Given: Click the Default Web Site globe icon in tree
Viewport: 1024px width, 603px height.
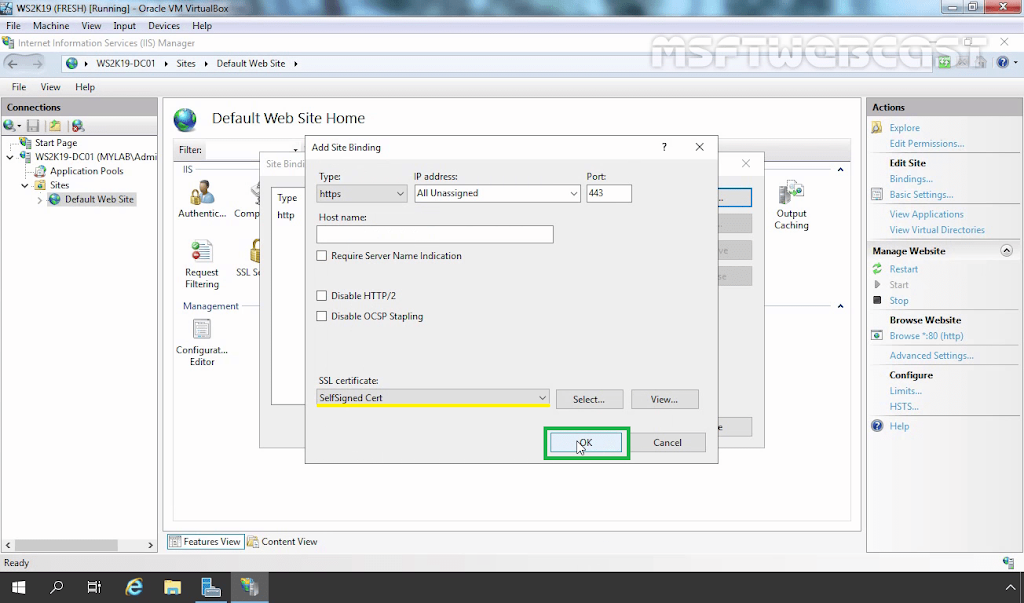Looking at the screenshot, I should tap(55, 199).
